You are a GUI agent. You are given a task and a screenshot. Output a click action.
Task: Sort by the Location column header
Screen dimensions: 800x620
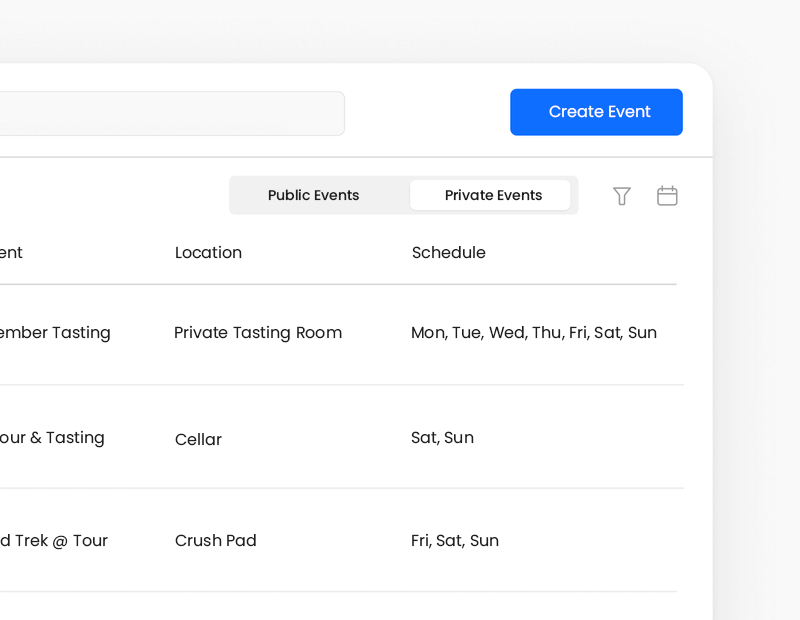(208, 253)
